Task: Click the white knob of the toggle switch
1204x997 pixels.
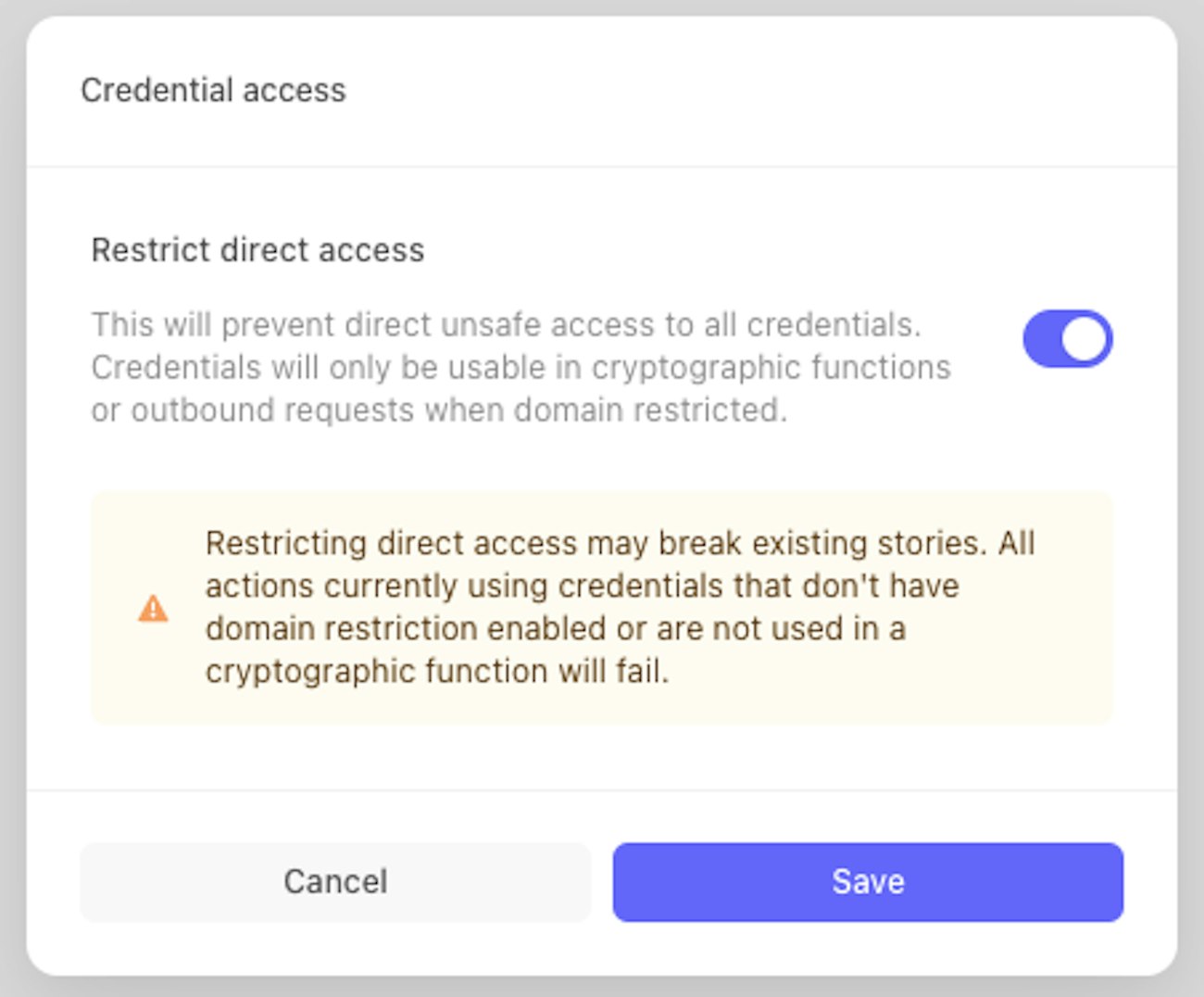Action: point(1085,339)
